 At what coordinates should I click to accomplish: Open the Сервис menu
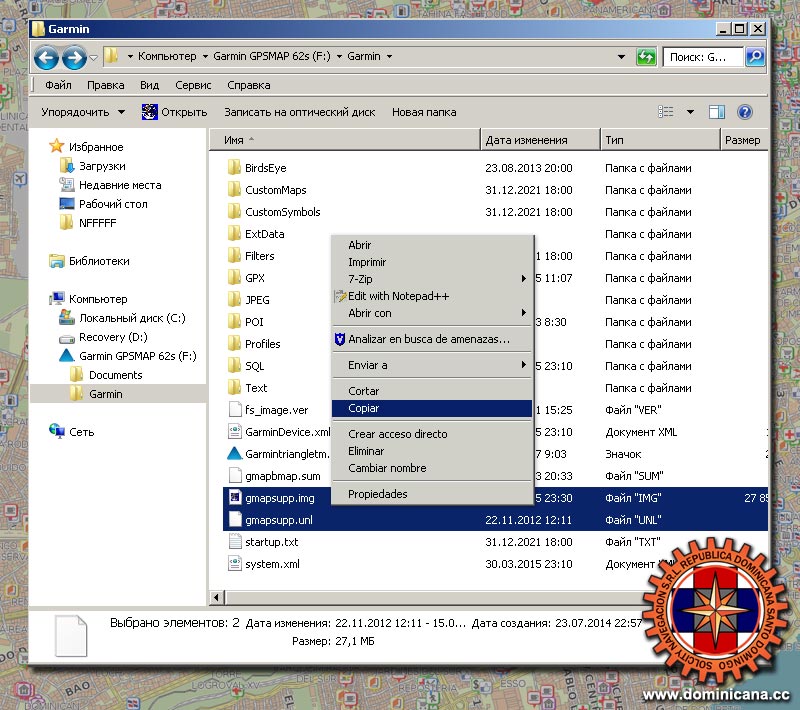(x=192, y=85)
